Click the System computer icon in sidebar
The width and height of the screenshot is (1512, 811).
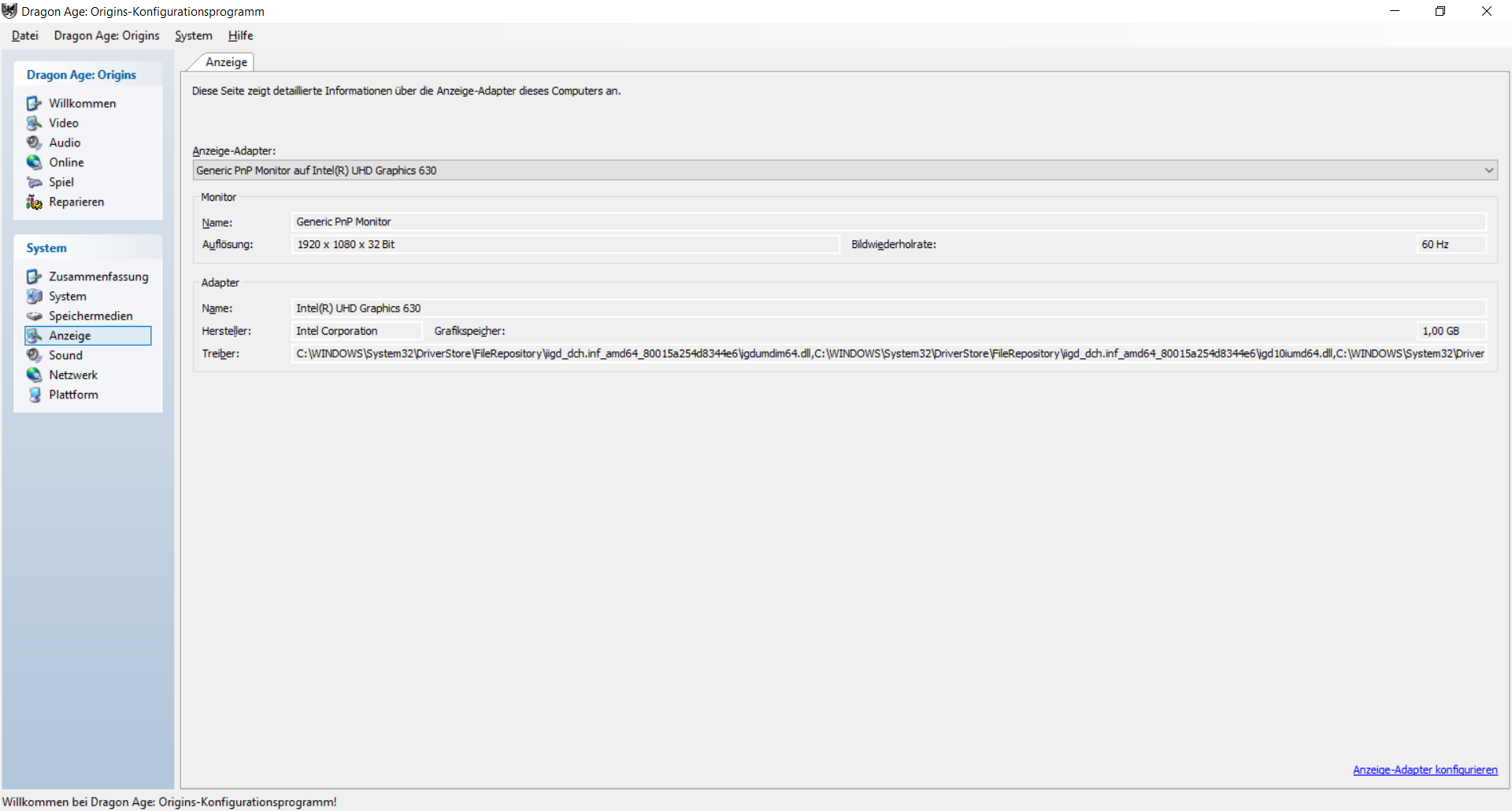click(34, 296)
